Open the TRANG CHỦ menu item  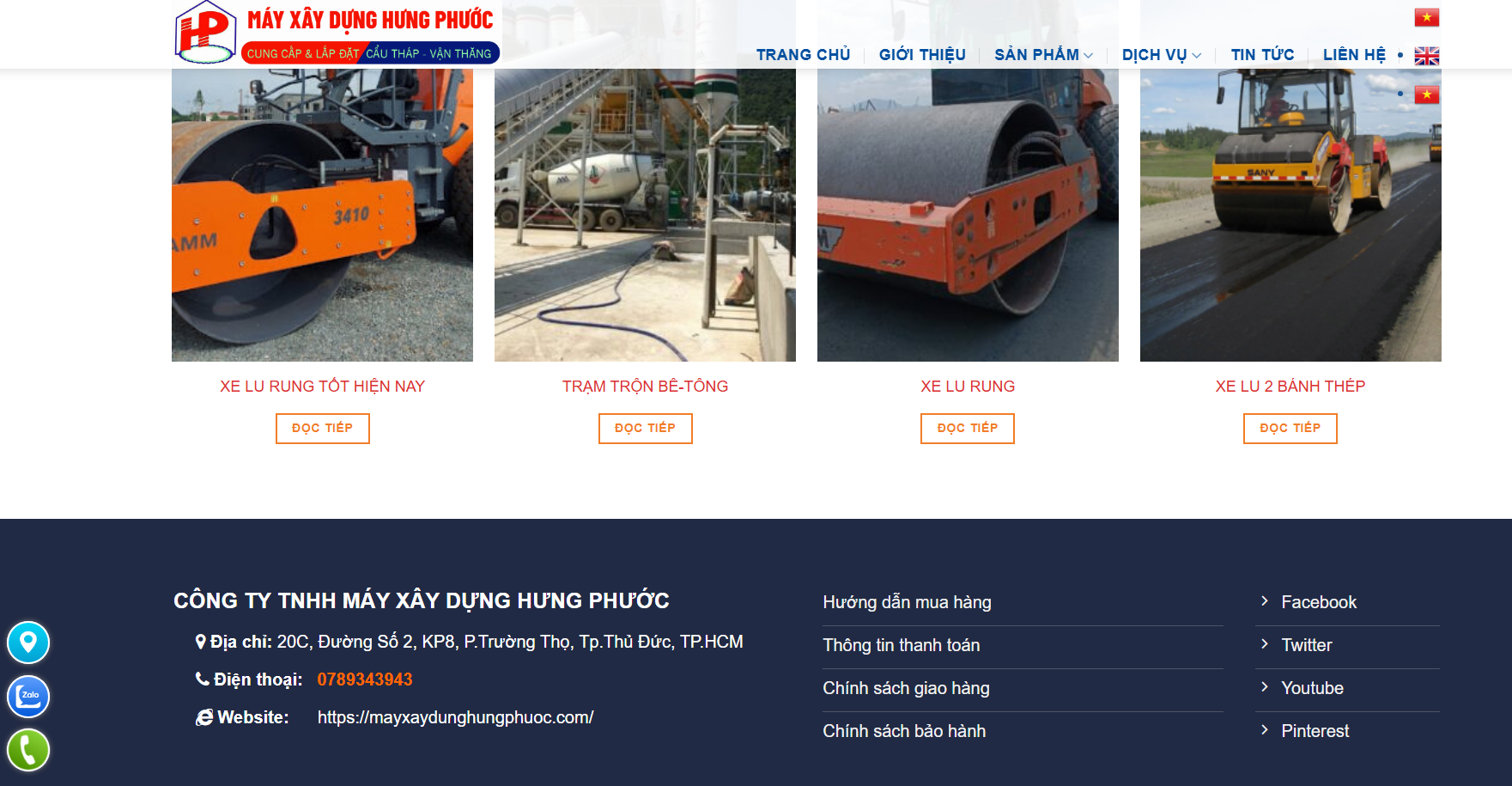[x=803, y=55]
